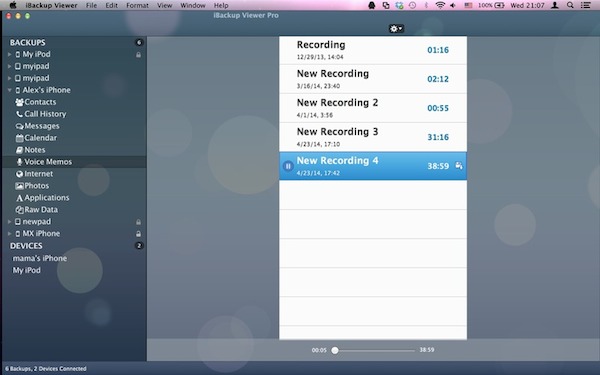This screenshot has width=600, height=375.
Task: Open the Help menu
Action: (x=221, y=5)
